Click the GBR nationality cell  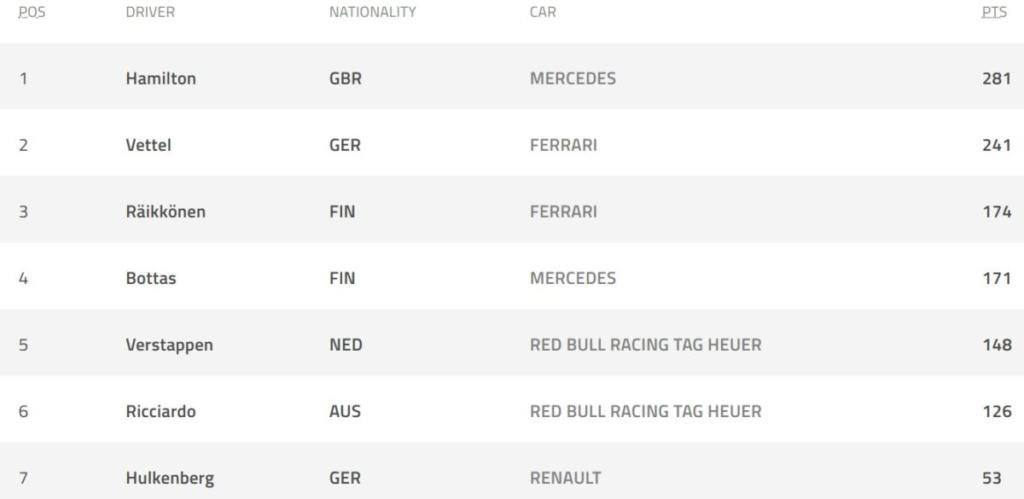tap(345, 79)
